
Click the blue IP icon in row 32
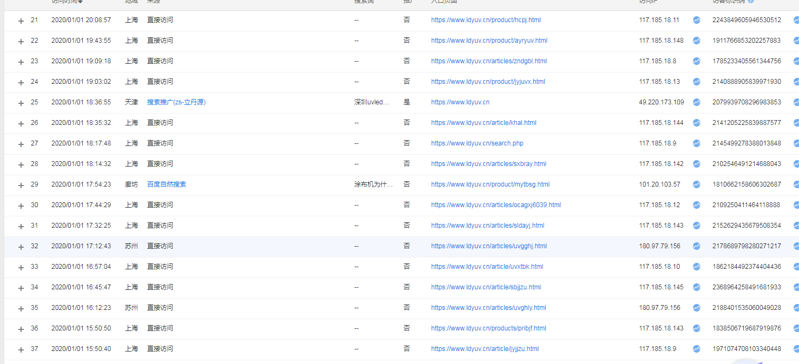click(696, 246)
